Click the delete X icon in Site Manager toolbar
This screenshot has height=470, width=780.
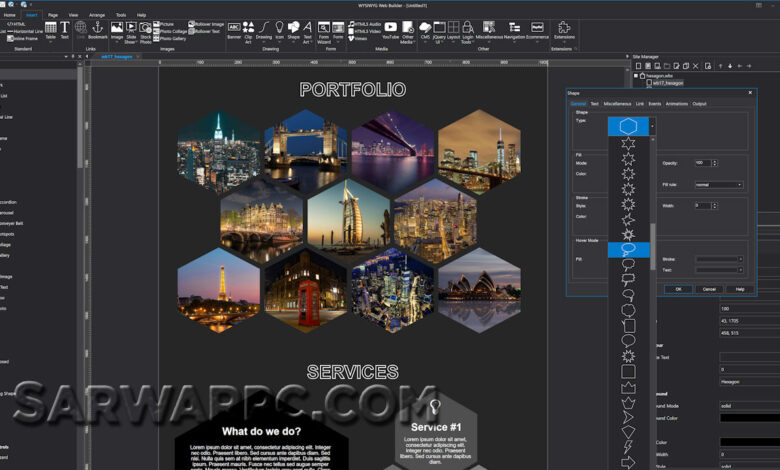pos(695,66)
